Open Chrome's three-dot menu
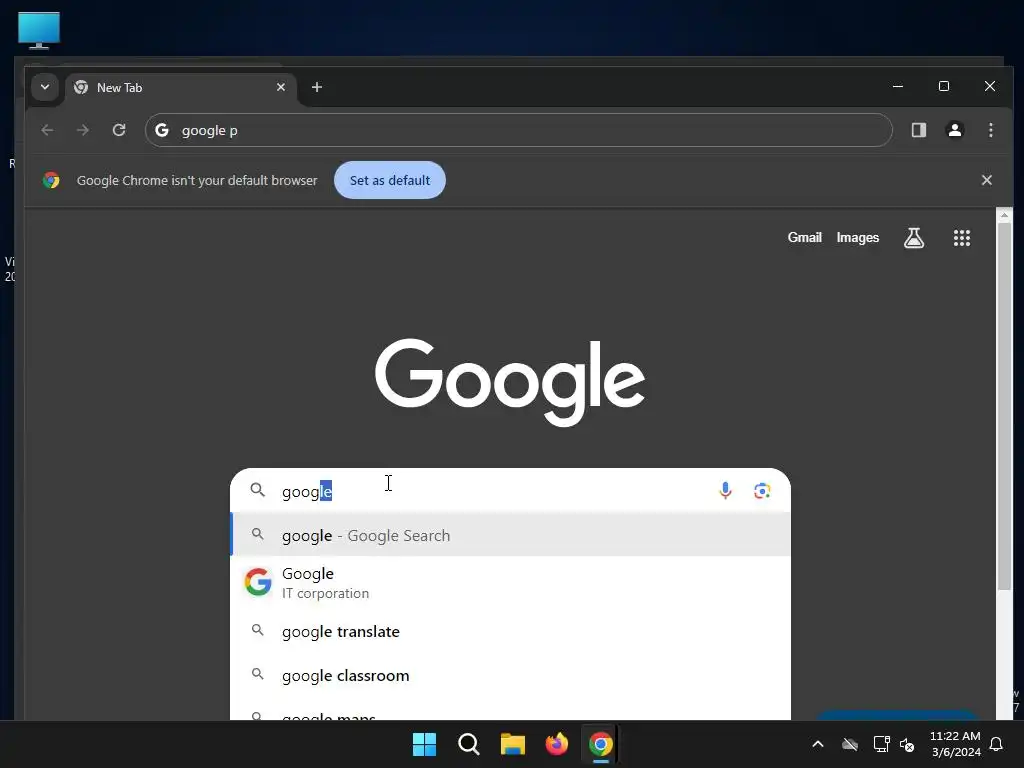Image resolution: width=1024 pixels, height=768 pixels. click(x=991, y=130)
